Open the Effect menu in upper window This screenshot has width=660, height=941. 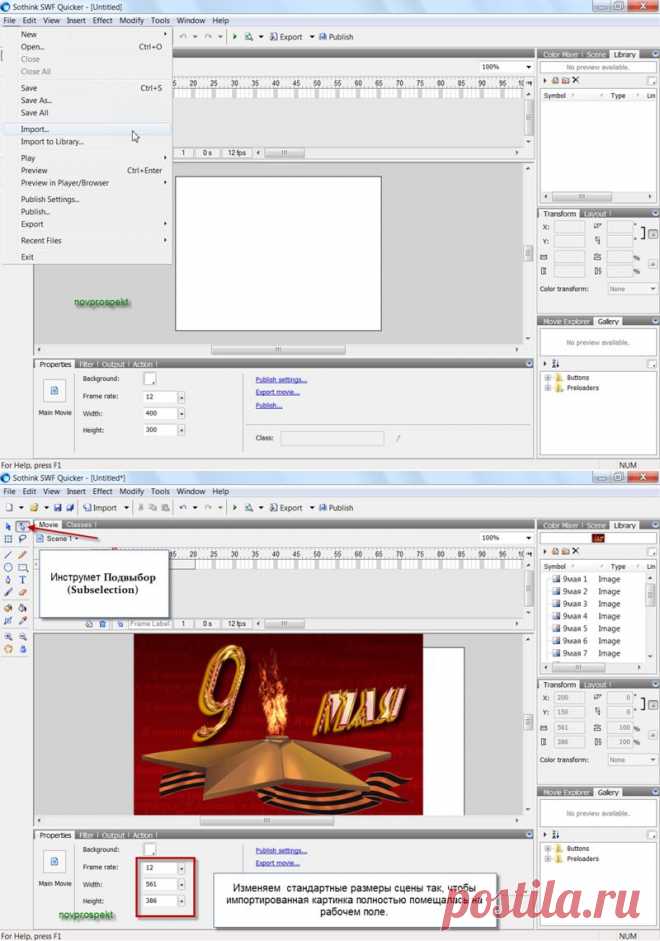pyautogui.click(x=103, y=20)
